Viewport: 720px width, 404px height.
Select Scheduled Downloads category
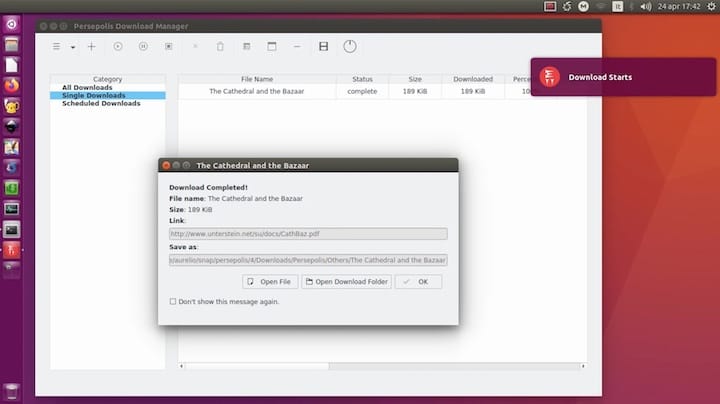(101, 103)
